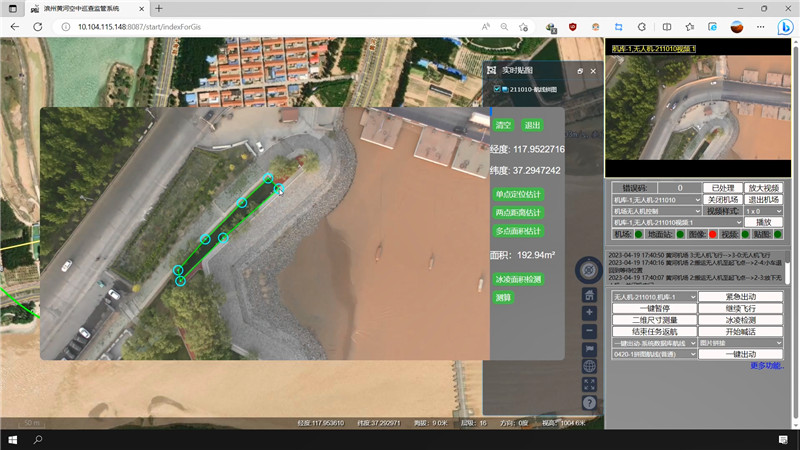Click the 退出机场 button
This screenshot has height=450, width=800.
pos(763,200)
